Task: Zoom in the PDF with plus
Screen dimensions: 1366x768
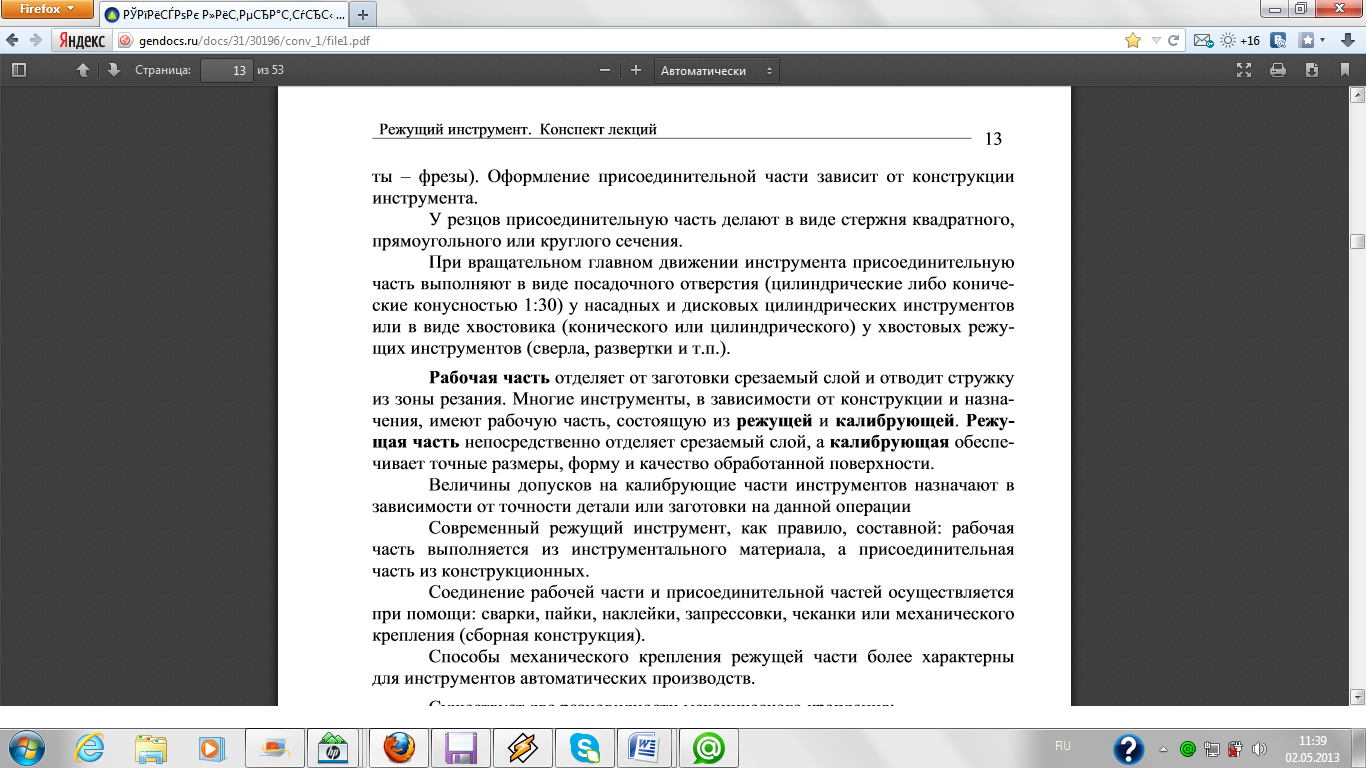Action: (x=635, y=70)
